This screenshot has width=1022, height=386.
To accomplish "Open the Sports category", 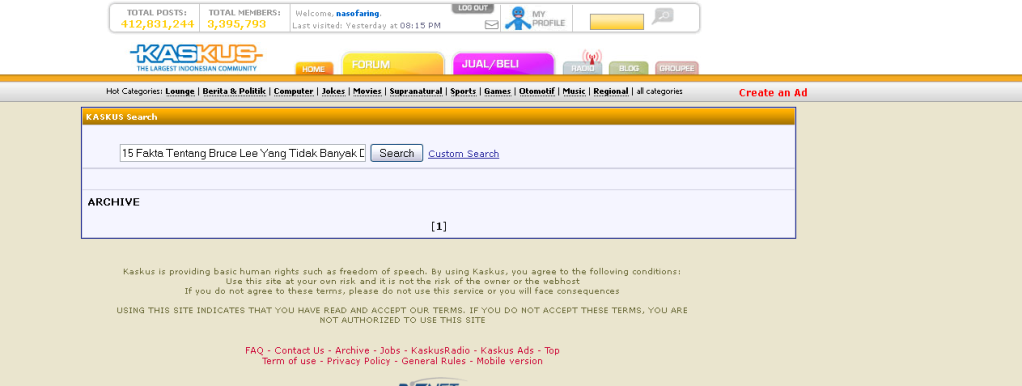I will point(463,91).
